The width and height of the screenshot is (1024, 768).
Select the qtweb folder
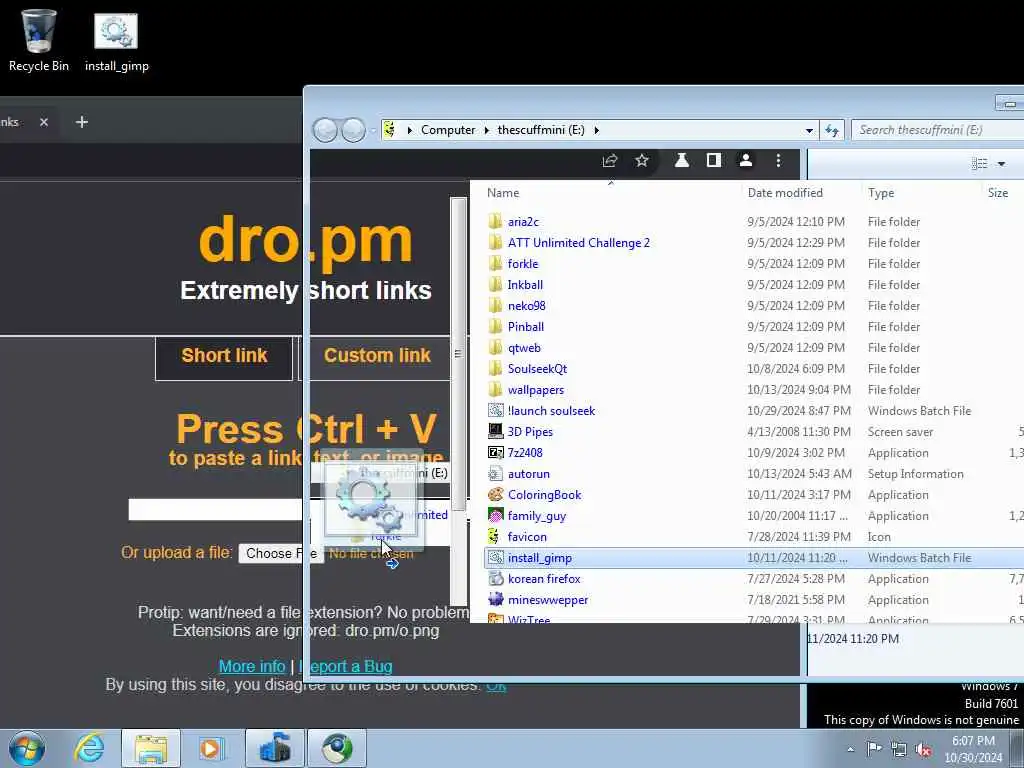tap(524, 347)
